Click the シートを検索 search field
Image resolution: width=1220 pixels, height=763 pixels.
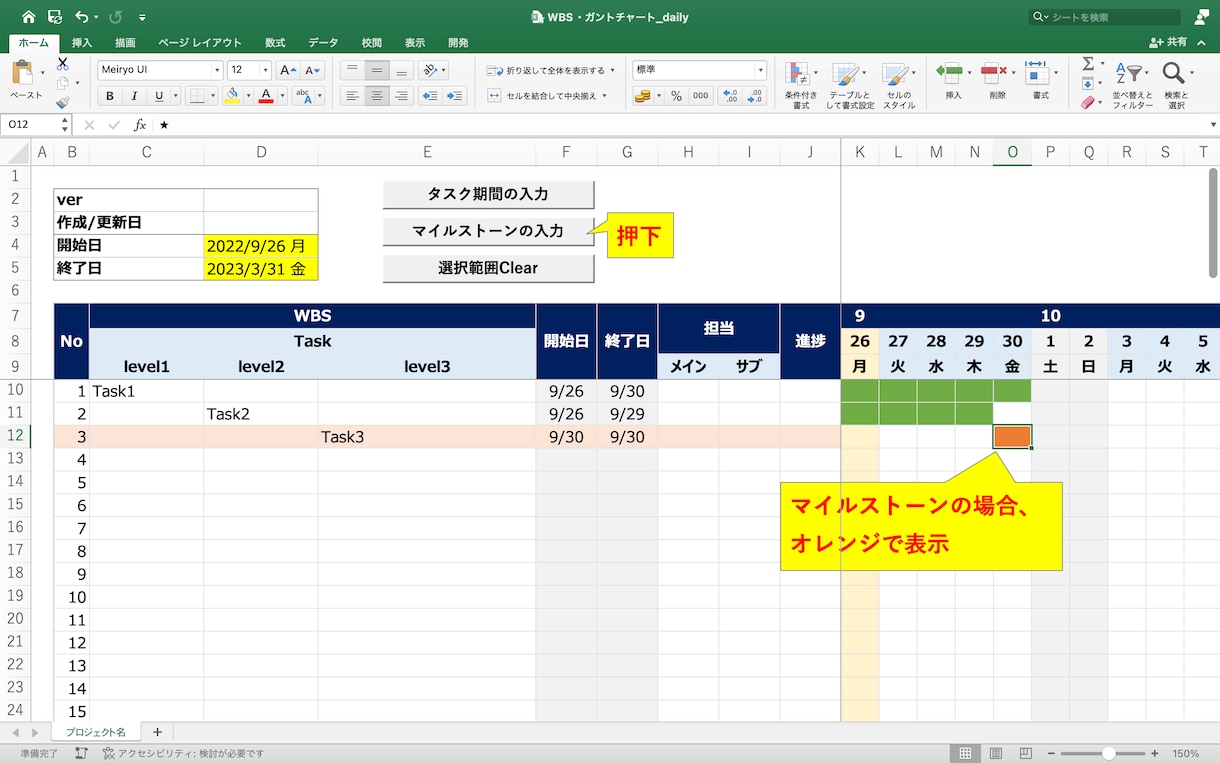[x=1105, y=17]
